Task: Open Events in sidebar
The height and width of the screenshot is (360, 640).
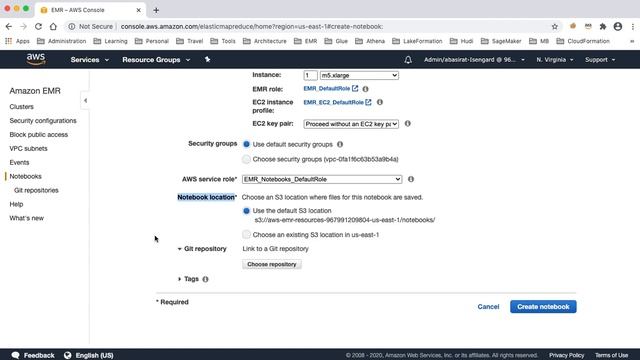Action: point(19,162)
